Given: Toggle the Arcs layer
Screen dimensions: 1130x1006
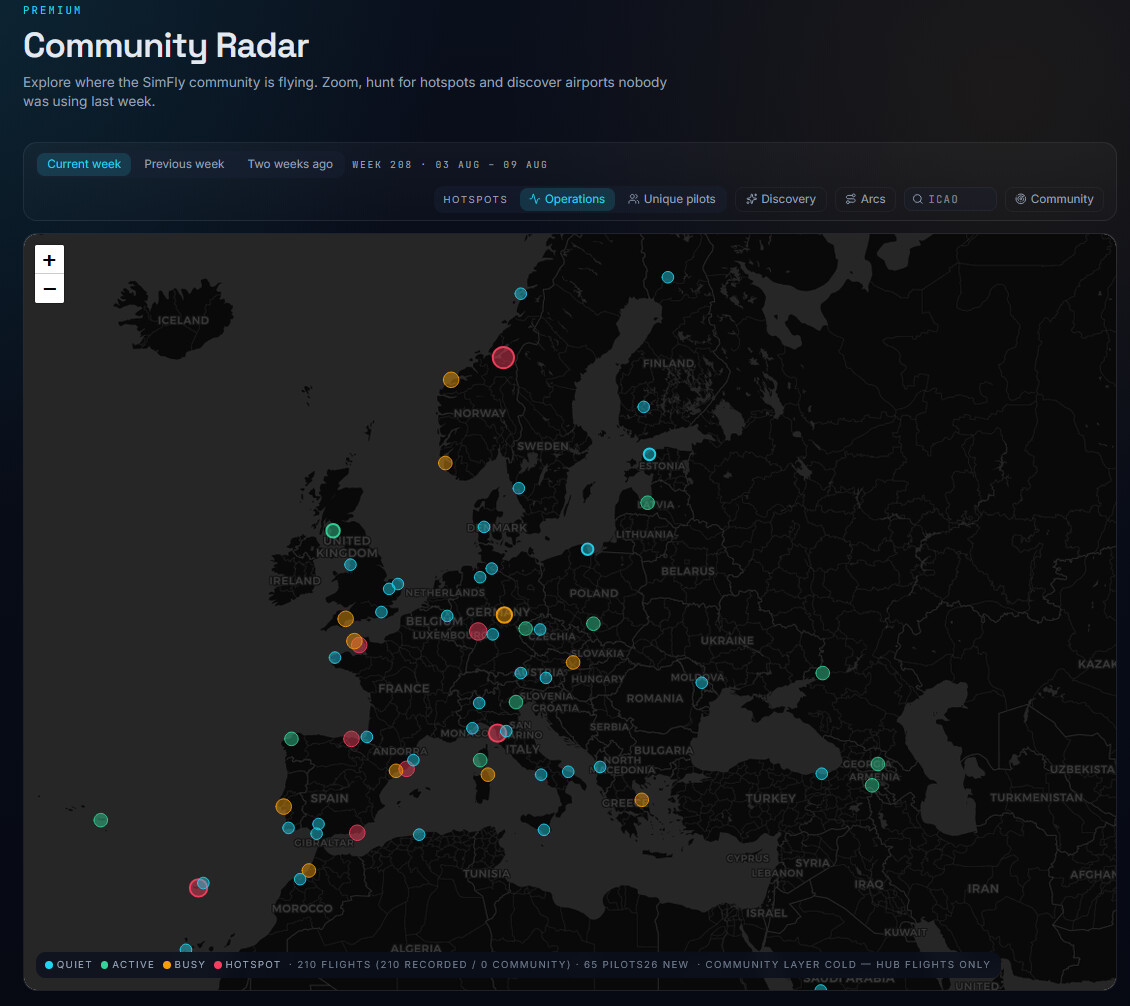Looking at the screenshot, I should click(x=865, y=199).
